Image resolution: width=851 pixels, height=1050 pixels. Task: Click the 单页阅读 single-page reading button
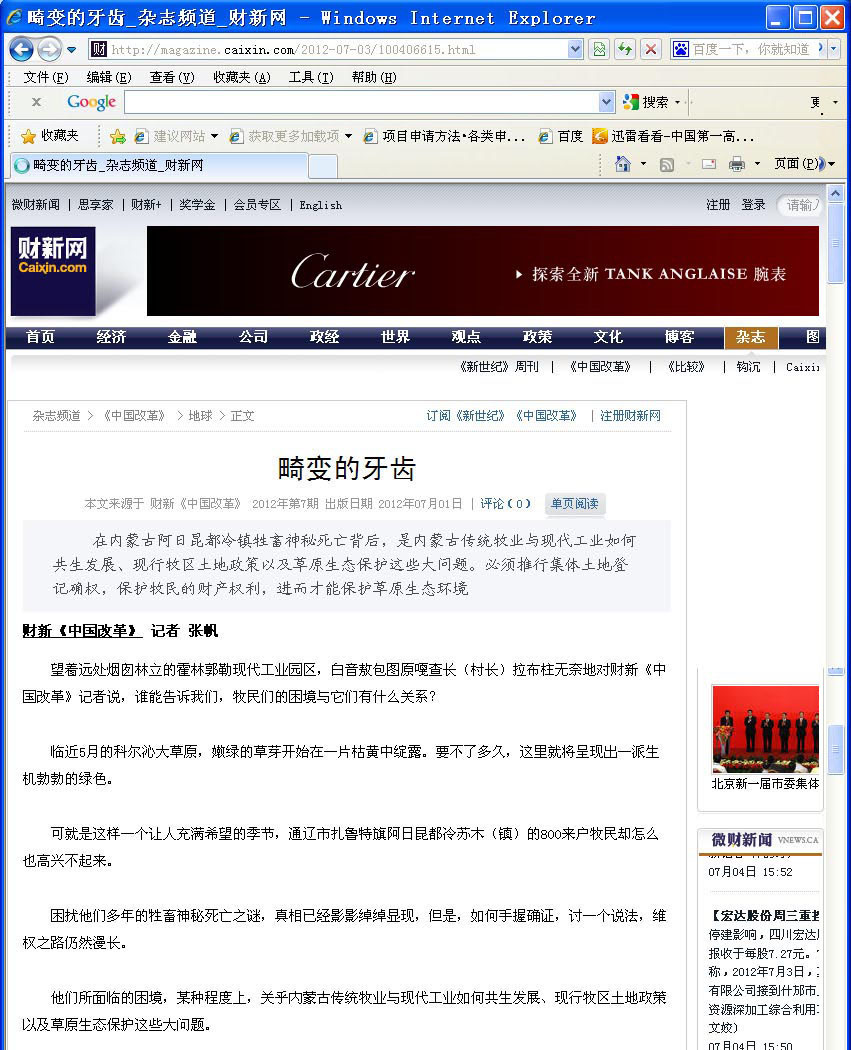pos(574,504)
